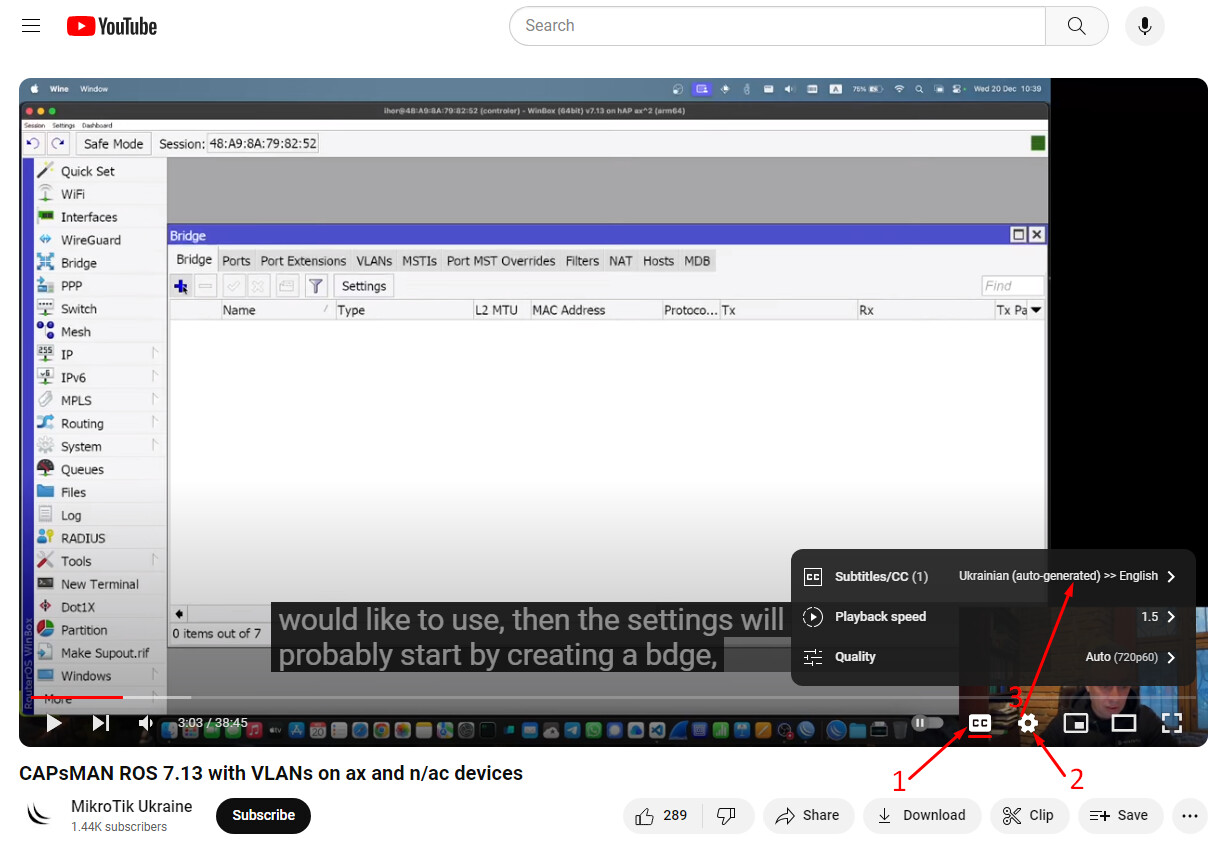Switch to Hosts tab in Bridge window
1222x850 pixels.
[x=658, y=261]
